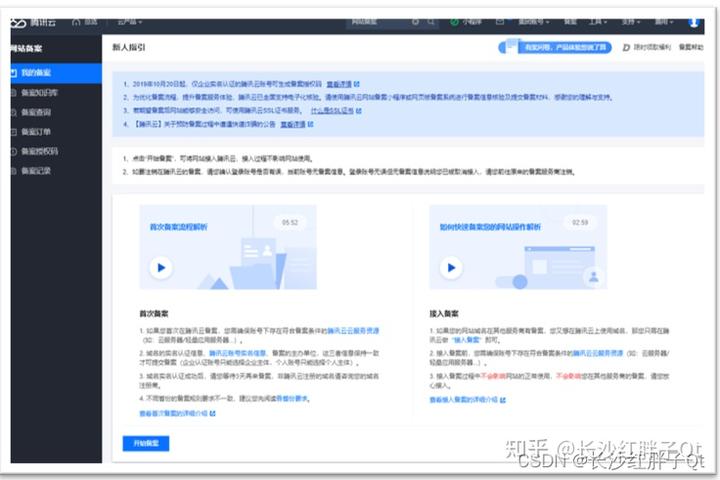The height and width of the screenshot is (480, 720).
Task: Expand the 工具 dropdown in top bar
Action: 598,22
